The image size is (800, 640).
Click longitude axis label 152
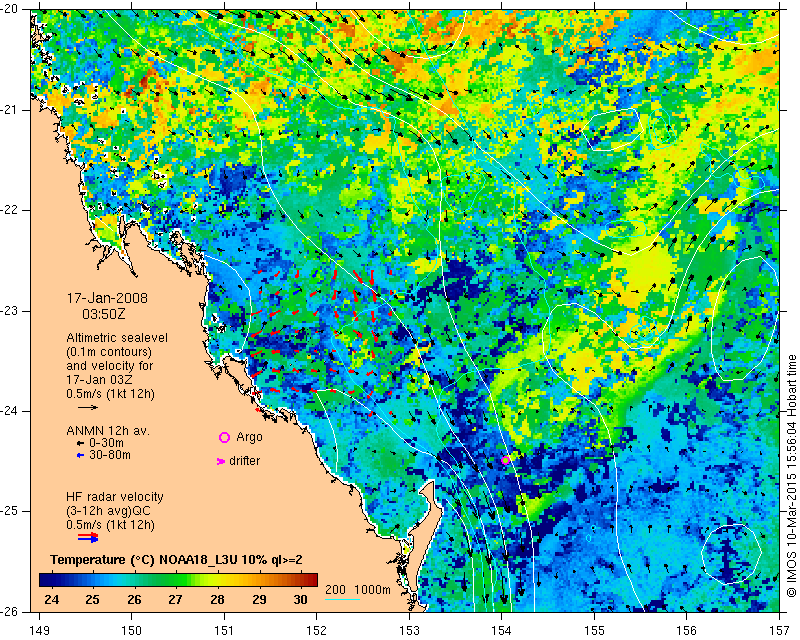(316, 631)
